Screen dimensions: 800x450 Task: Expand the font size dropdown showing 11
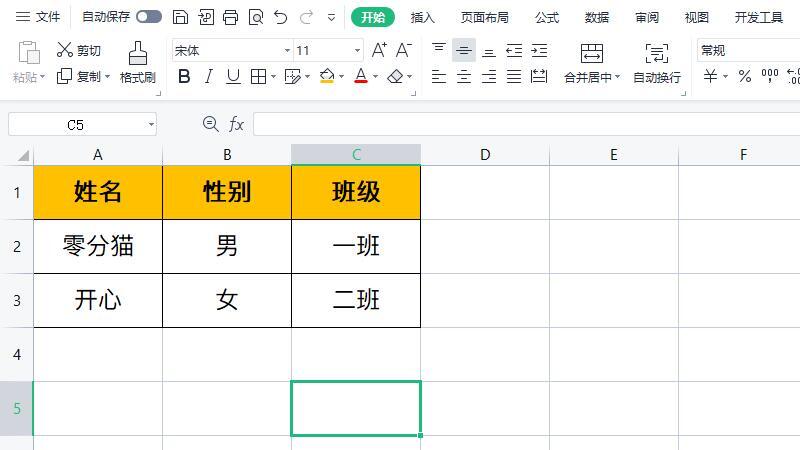[x=357, y=50]
